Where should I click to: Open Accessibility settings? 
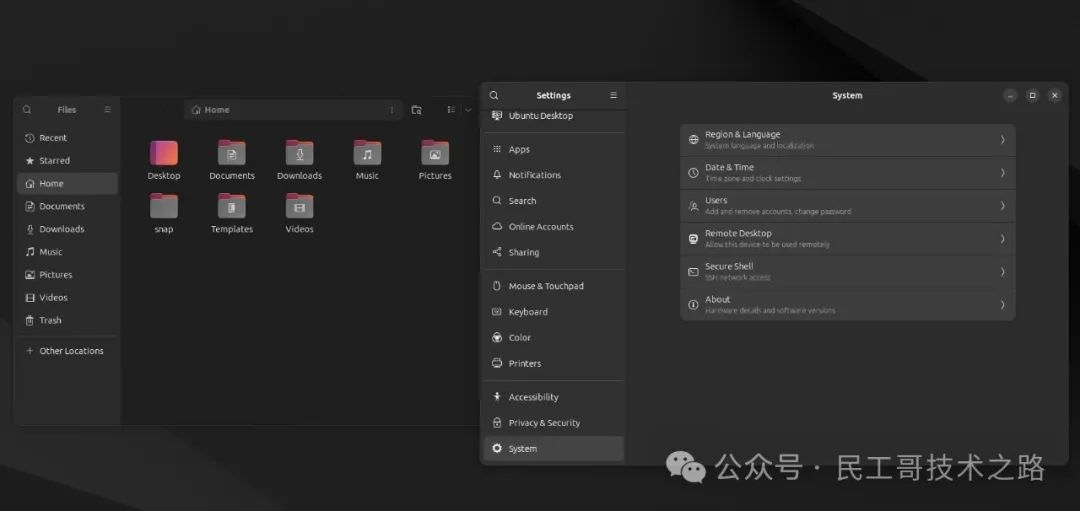(554, 397)
